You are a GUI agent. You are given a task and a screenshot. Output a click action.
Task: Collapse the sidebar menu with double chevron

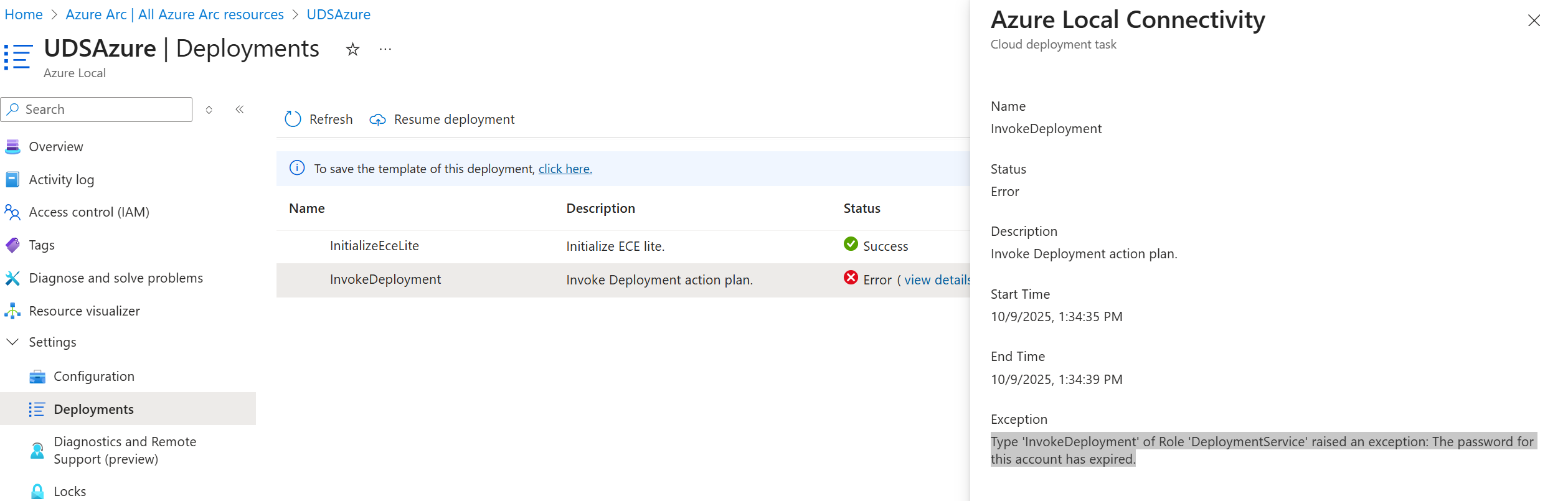[x=240, y=110]
